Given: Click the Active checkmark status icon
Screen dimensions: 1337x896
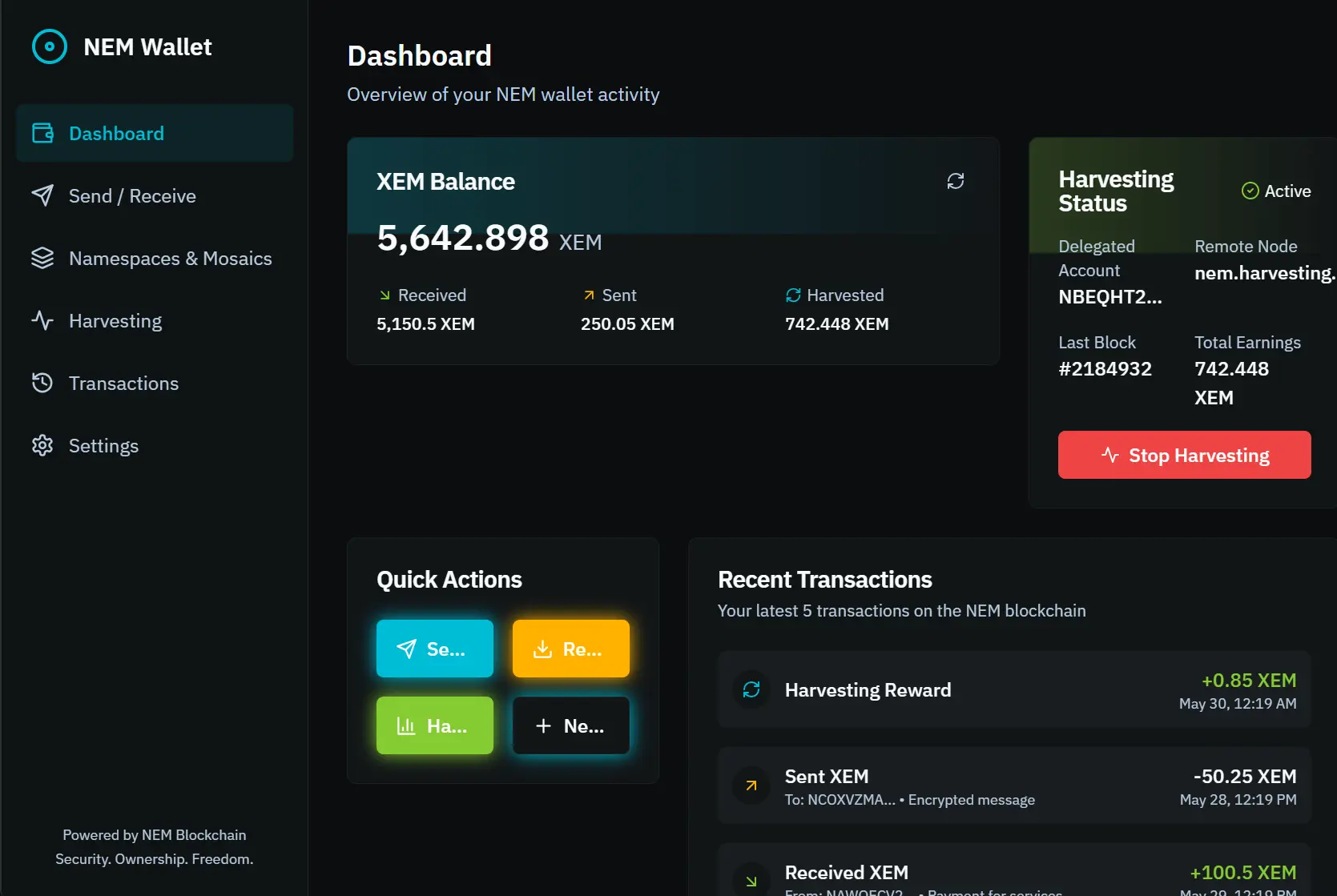Looking at the screenshot, I should click(1250, 191).
